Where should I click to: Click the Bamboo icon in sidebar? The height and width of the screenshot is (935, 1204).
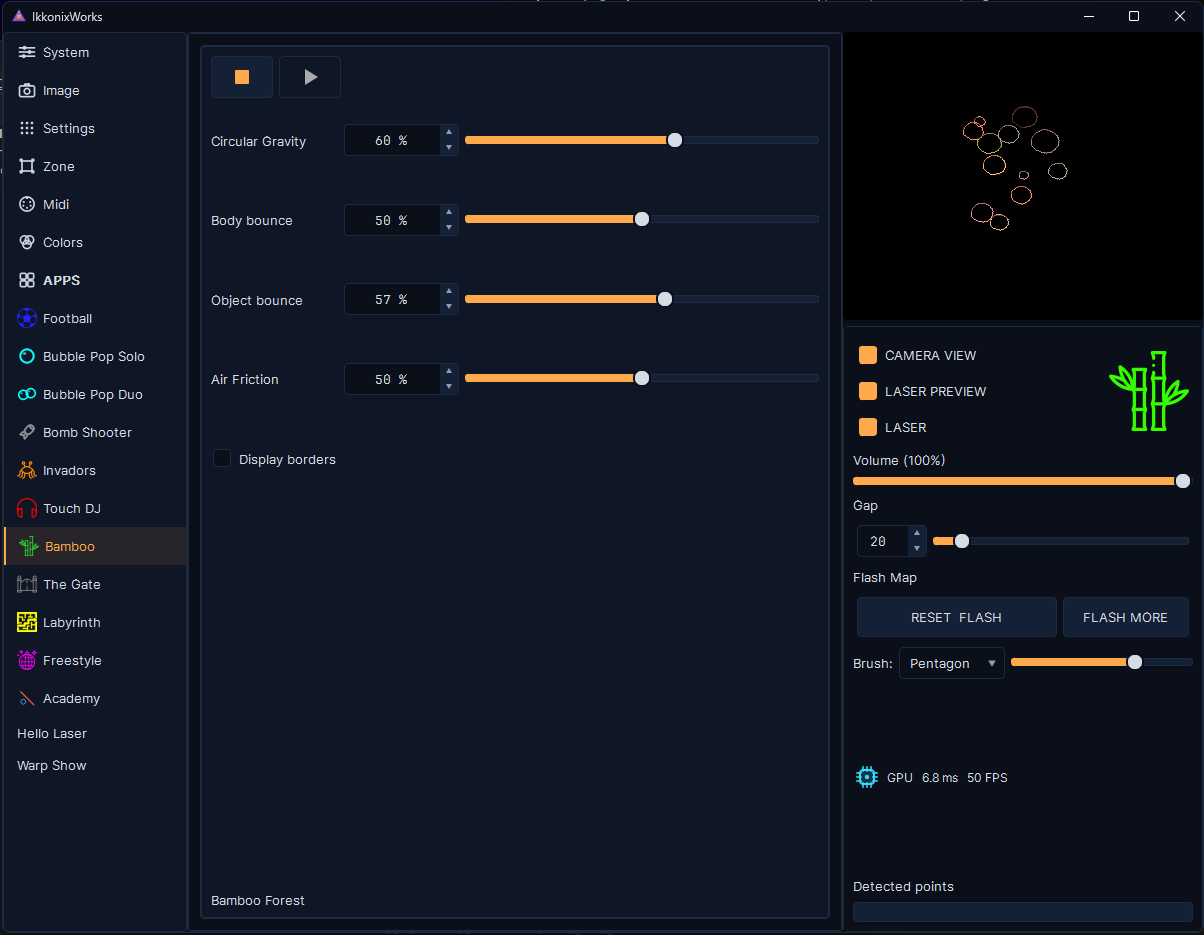click(x=29, y=546)
